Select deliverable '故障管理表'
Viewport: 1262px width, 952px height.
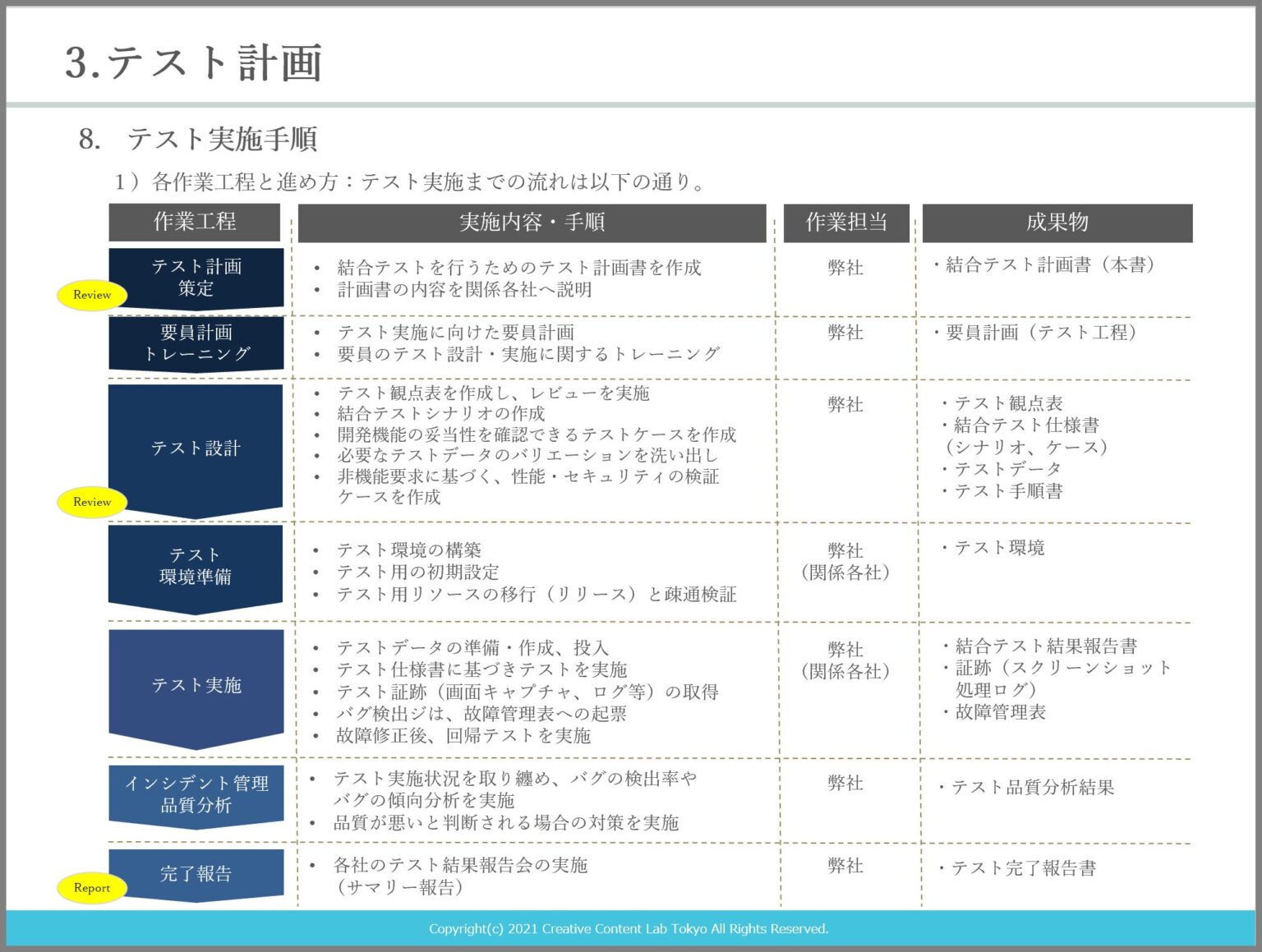point(996,712)
